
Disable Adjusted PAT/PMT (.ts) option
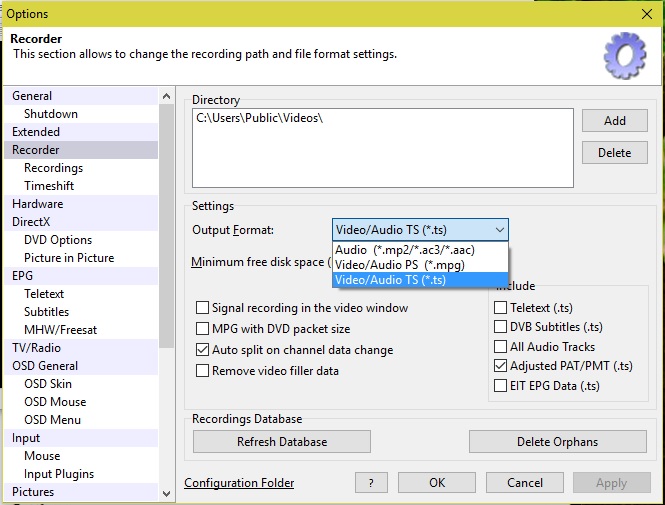click(x=502, y=366)
